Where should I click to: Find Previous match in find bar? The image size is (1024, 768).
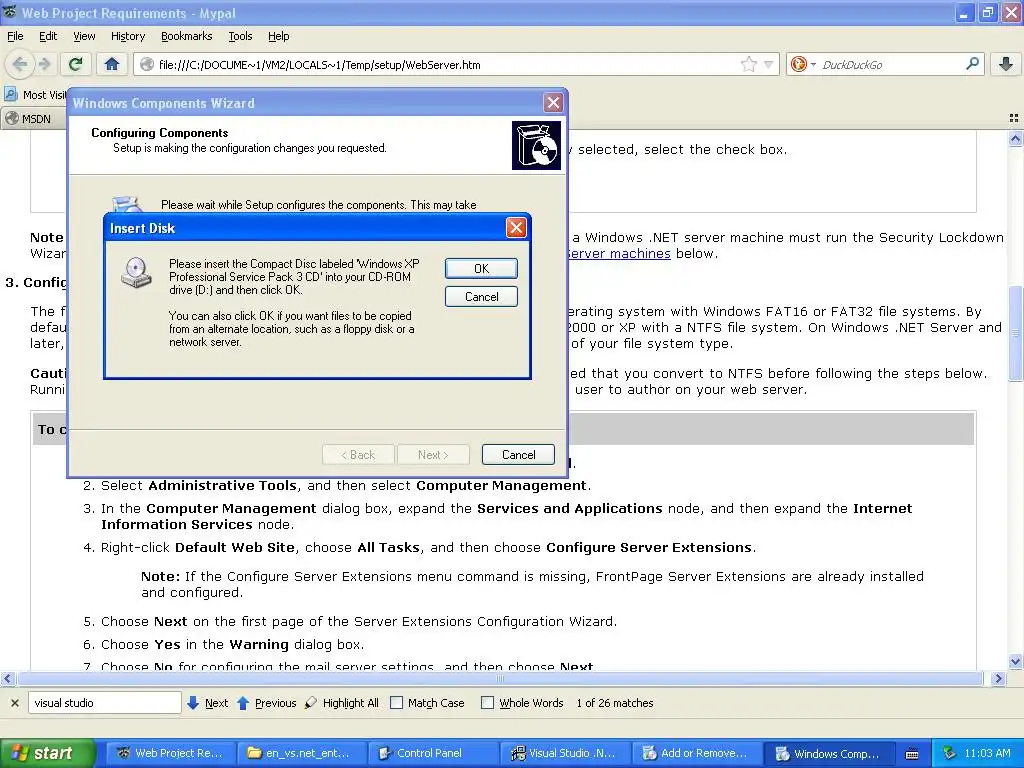pos(266,703)
